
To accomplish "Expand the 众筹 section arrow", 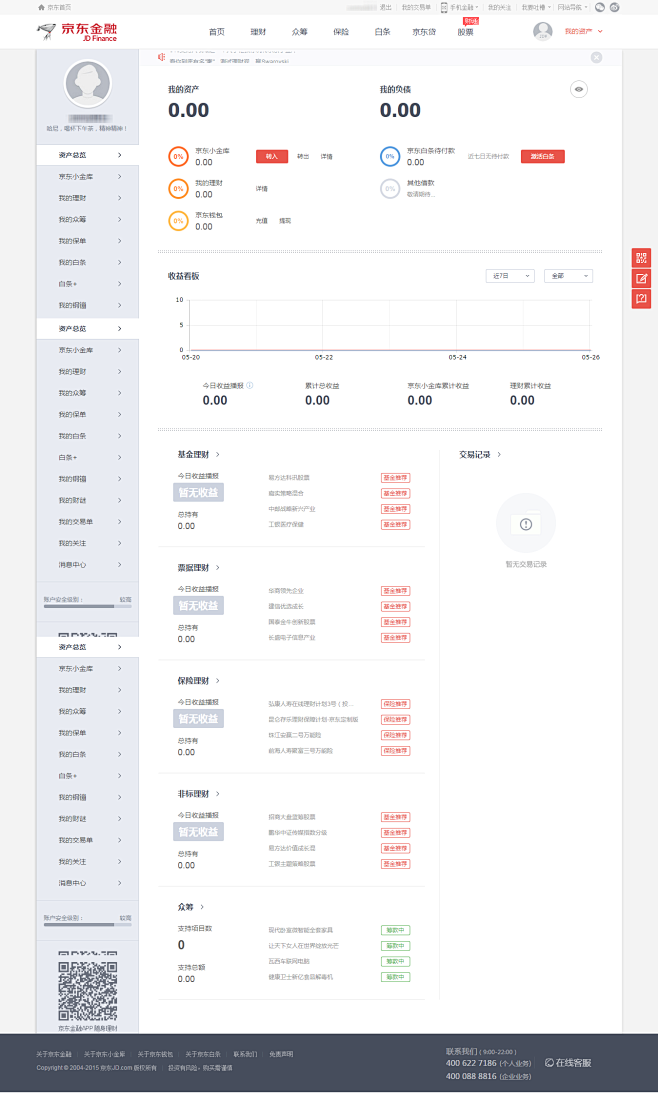I will [202, 907].
